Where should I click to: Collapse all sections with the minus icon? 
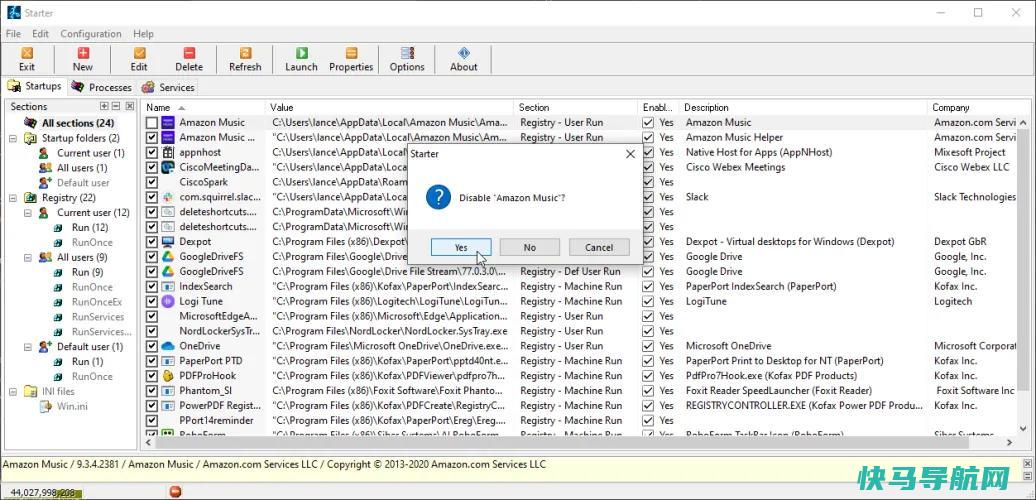116,106
